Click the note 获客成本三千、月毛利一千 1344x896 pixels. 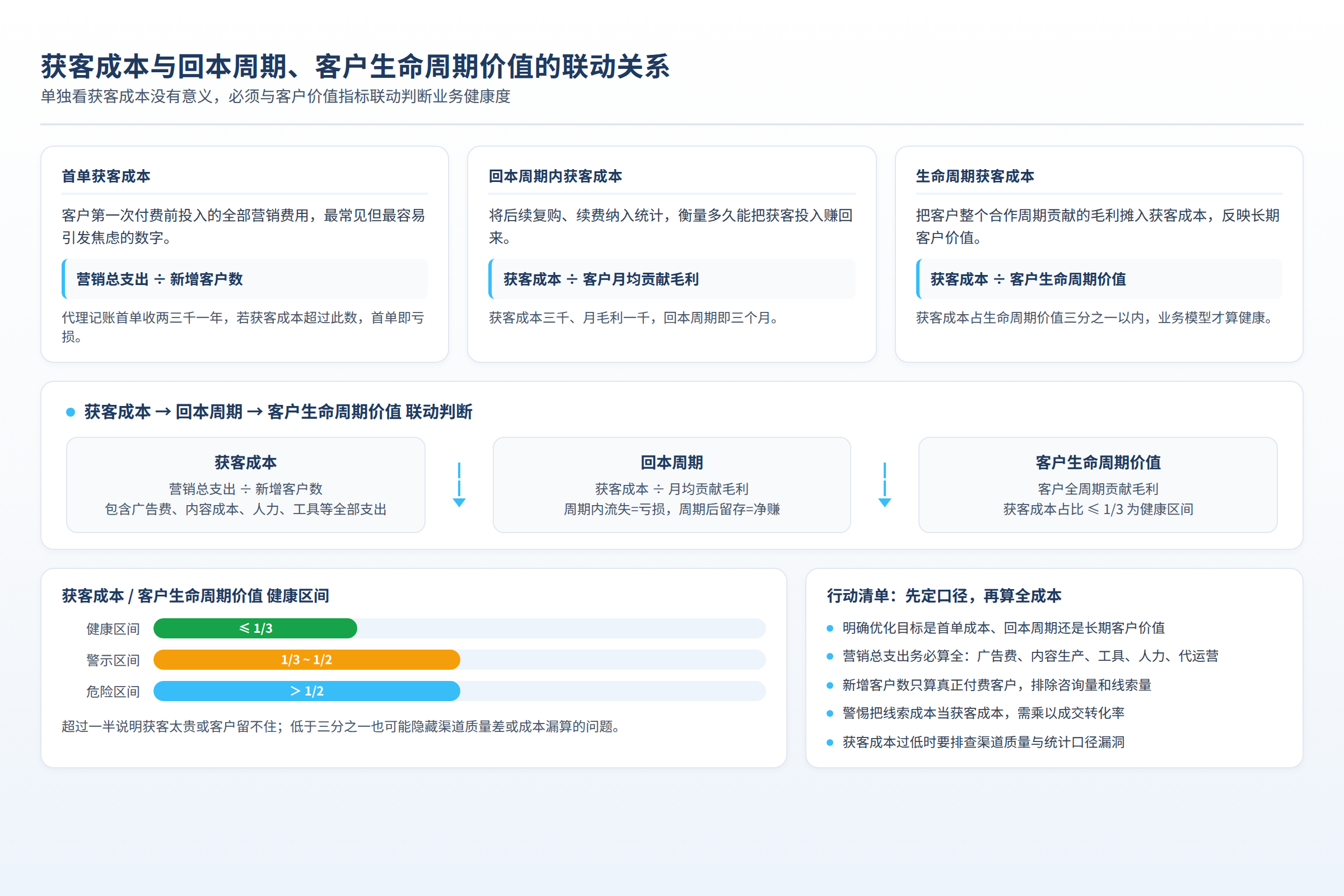634,318
